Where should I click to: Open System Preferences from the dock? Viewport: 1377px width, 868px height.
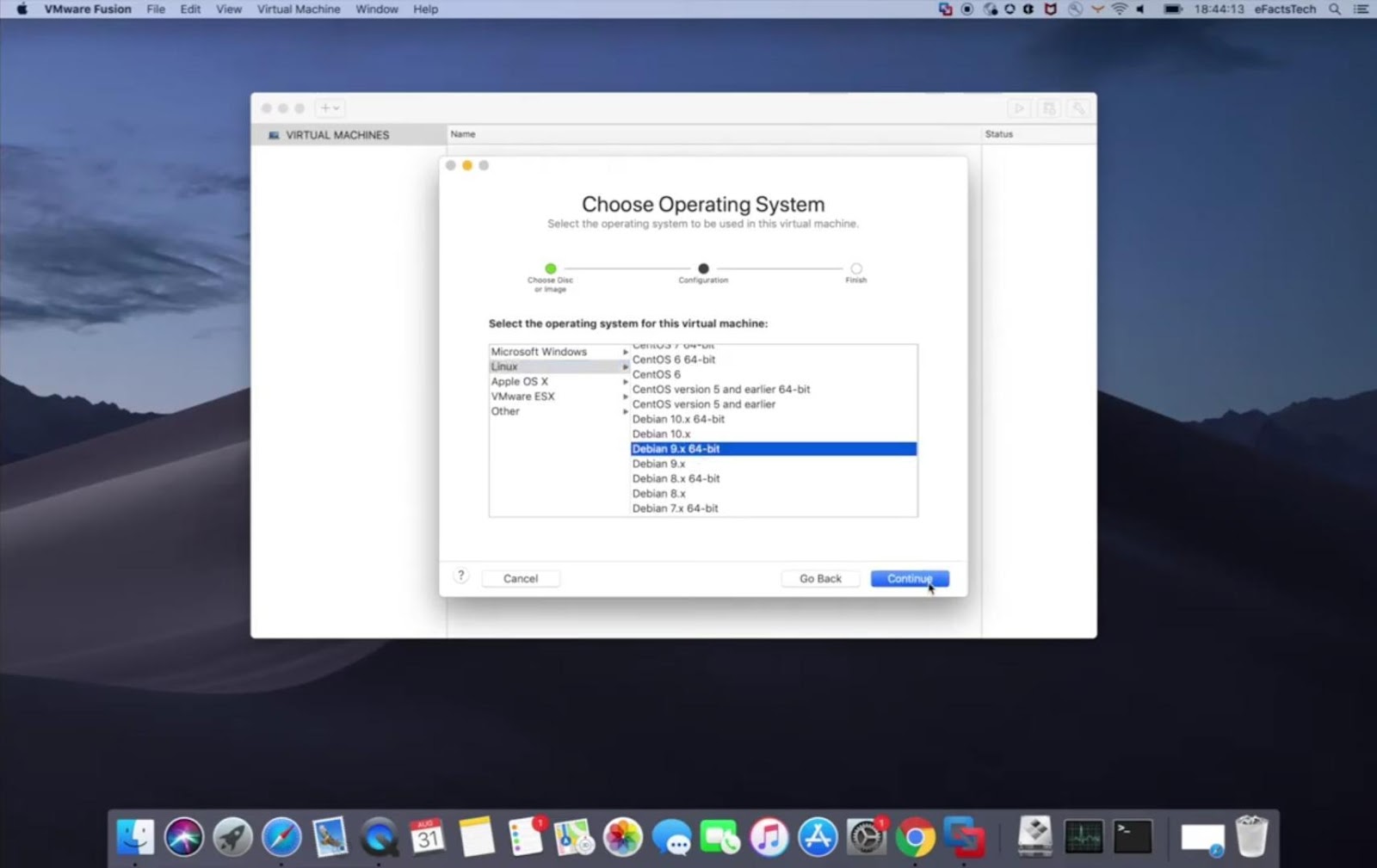(x=867, y=836)
